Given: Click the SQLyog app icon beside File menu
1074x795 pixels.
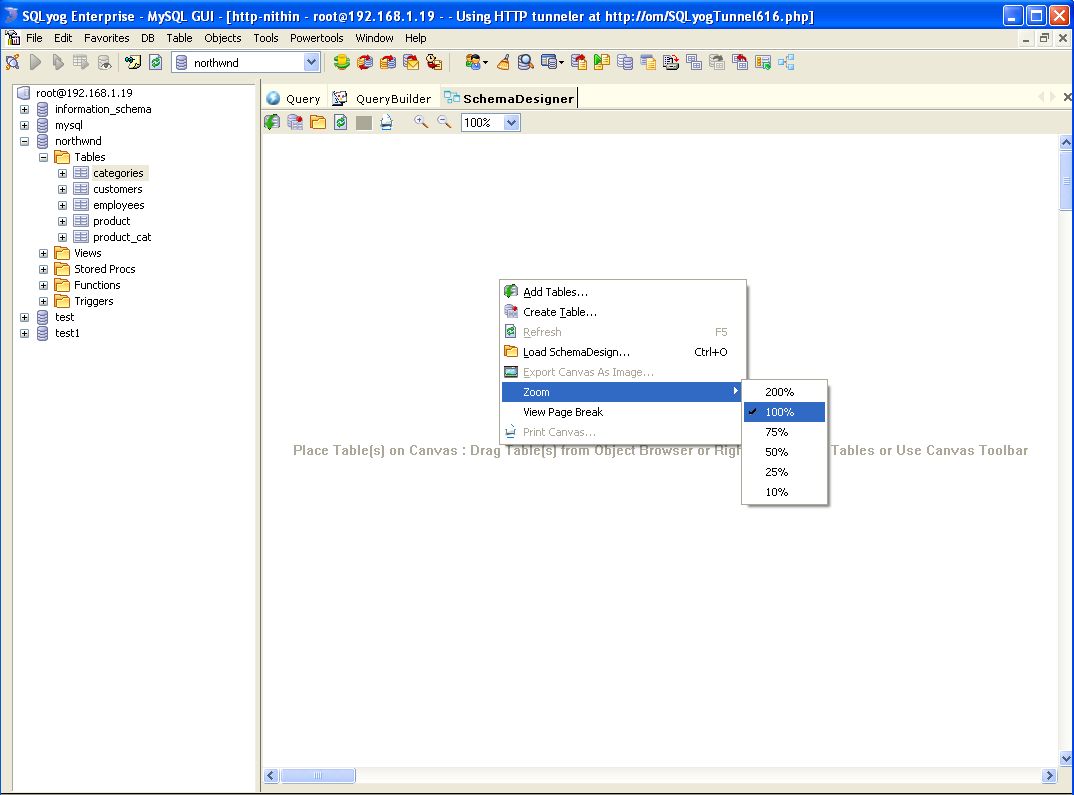Looking at the screenshot, I should pyautogui.click(x=12, y=38).
